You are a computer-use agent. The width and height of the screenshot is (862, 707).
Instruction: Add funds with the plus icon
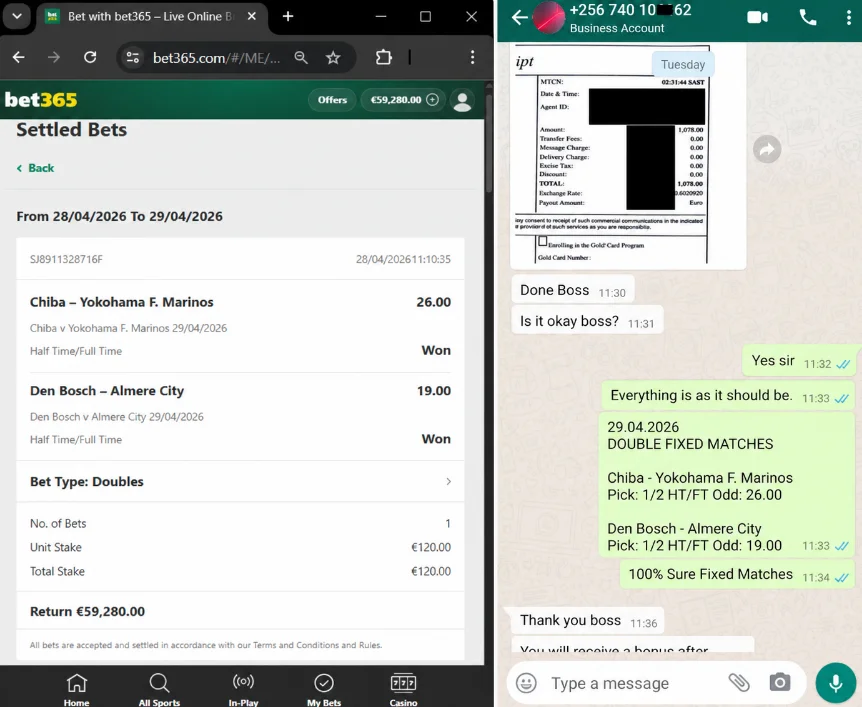[433, 100]
